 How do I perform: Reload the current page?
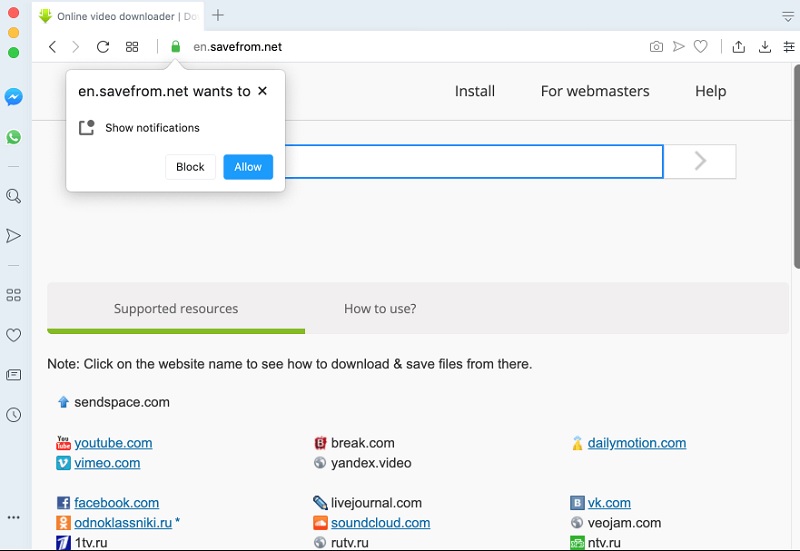[x=103, y=47]
